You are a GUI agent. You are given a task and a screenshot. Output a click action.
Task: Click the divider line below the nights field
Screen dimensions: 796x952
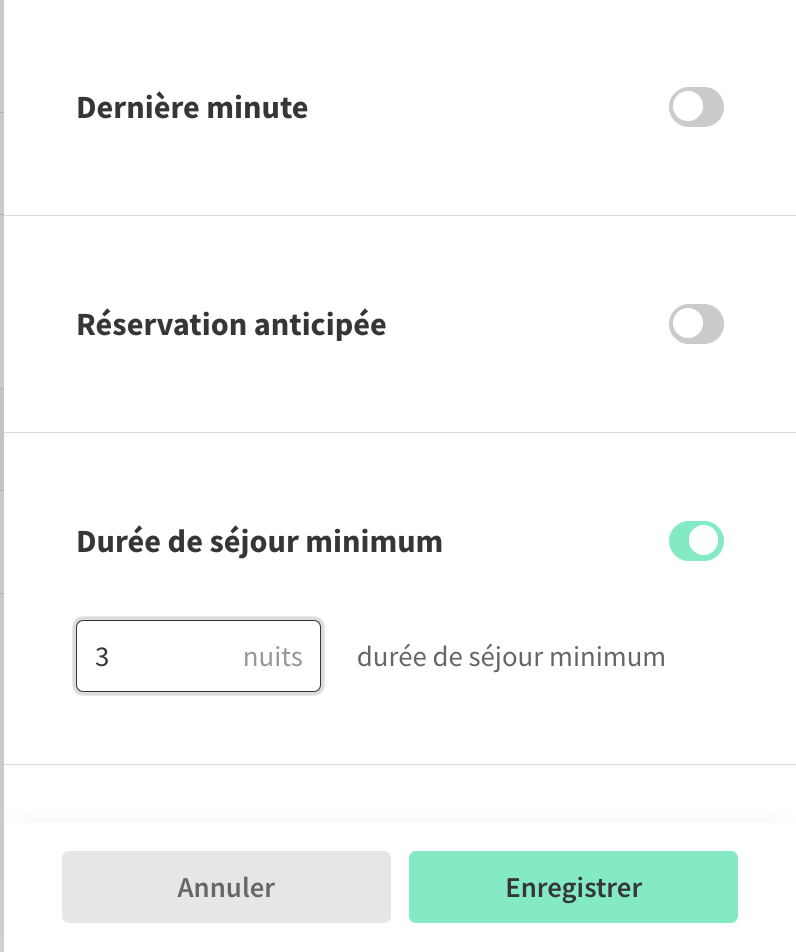tap(400, 764)
